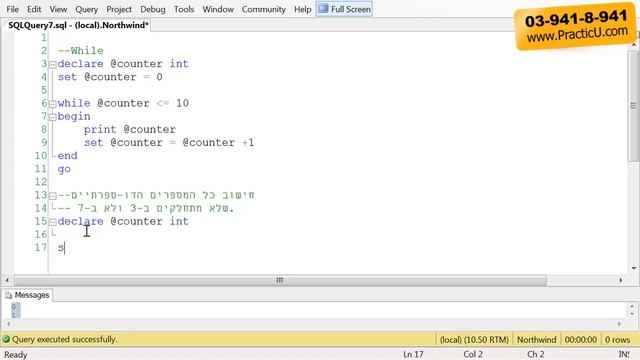Click the query success status icon
The width and height of the screenshot is (640, 360).
point(6,339)
